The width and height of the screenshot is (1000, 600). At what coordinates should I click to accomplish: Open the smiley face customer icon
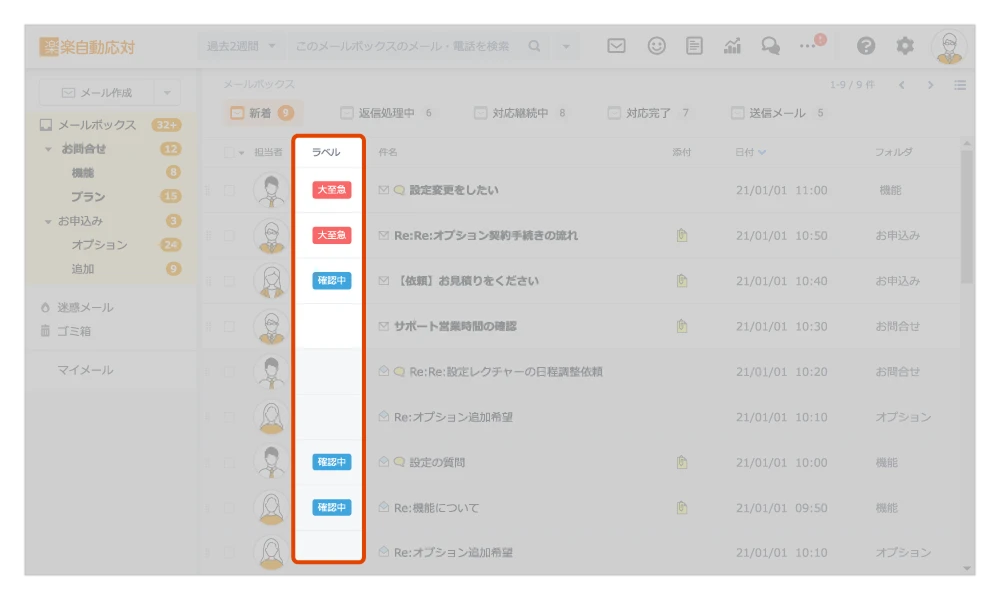pos(656,46)
